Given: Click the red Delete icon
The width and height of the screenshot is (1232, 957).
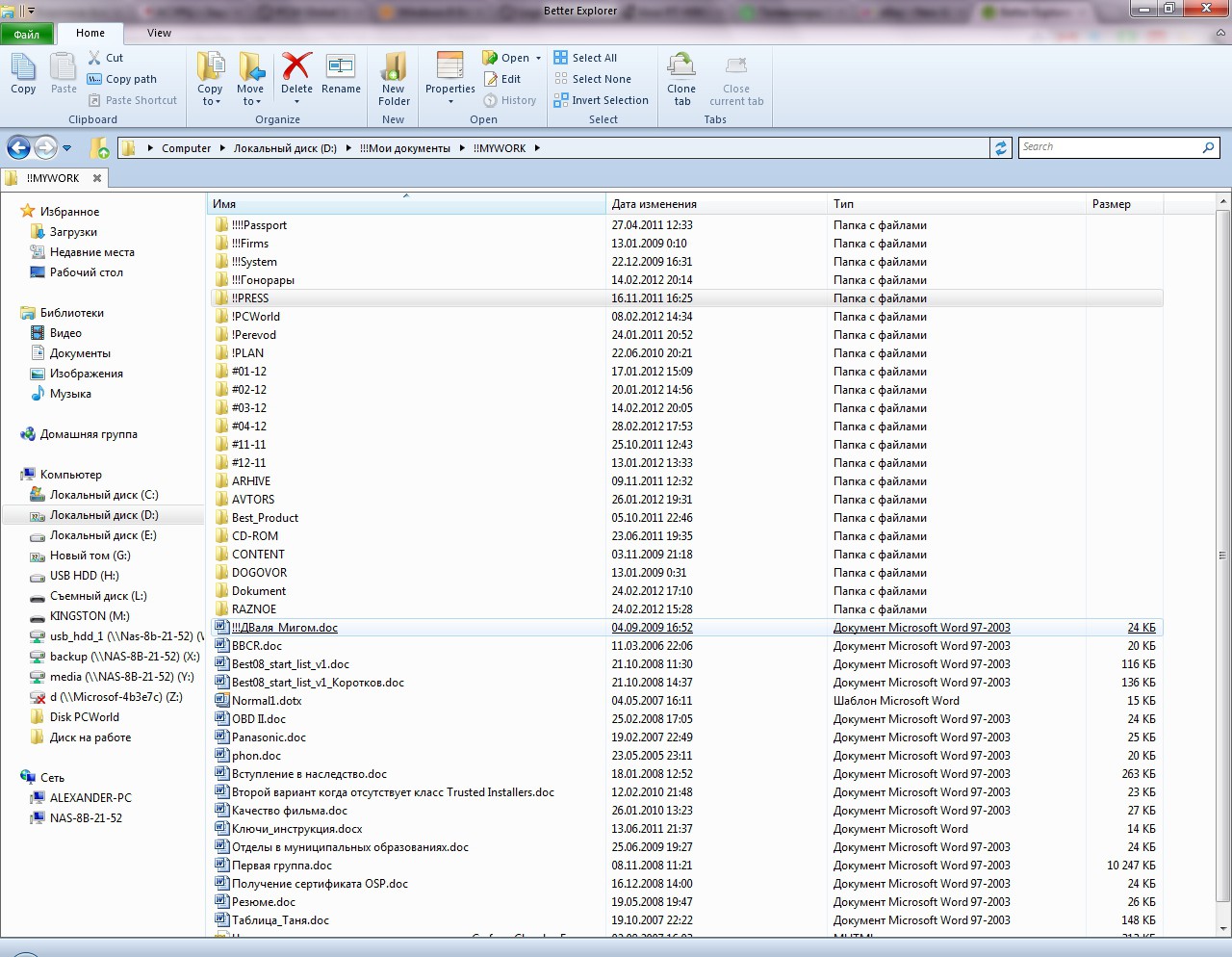Looking at the screenshot, I should point(296,69).
